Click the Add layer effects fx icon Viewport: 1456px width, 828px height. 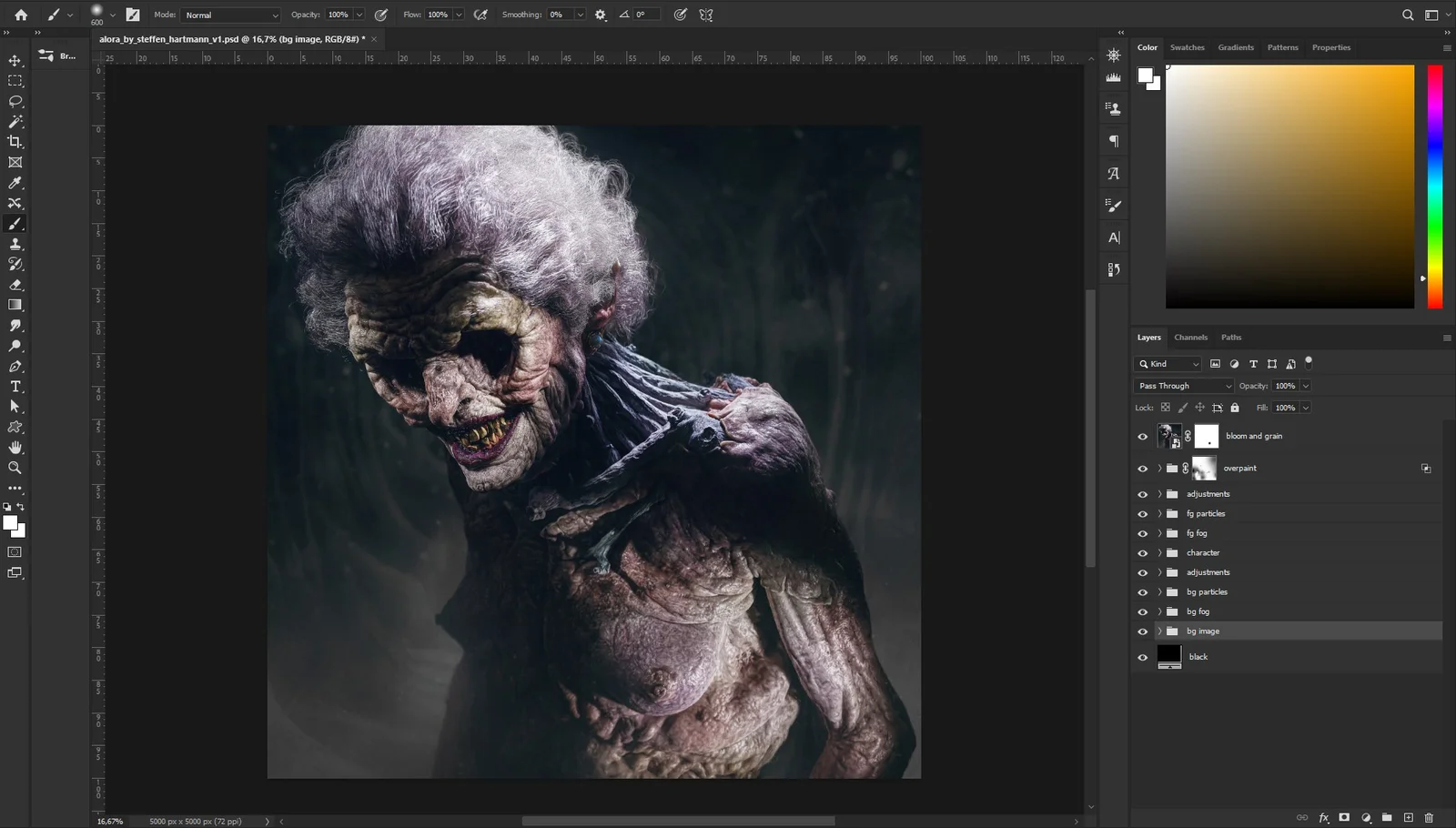pyautogui.click(x=1322, y=817)
